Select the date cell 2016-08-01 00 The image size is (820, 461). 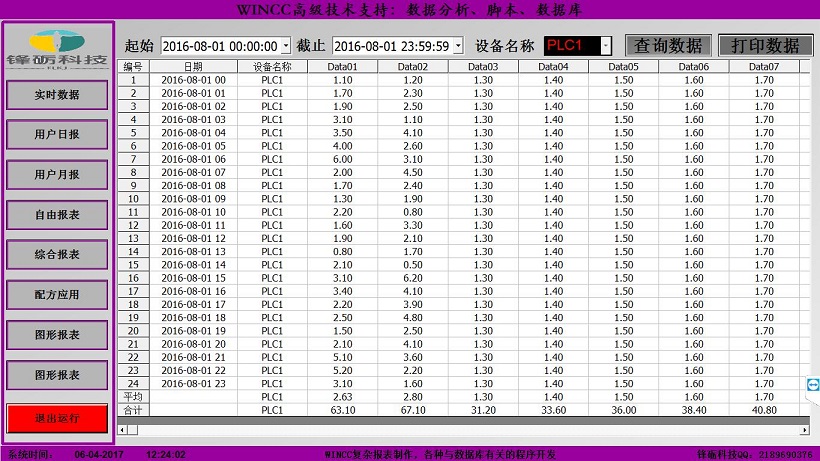(193, 80)
